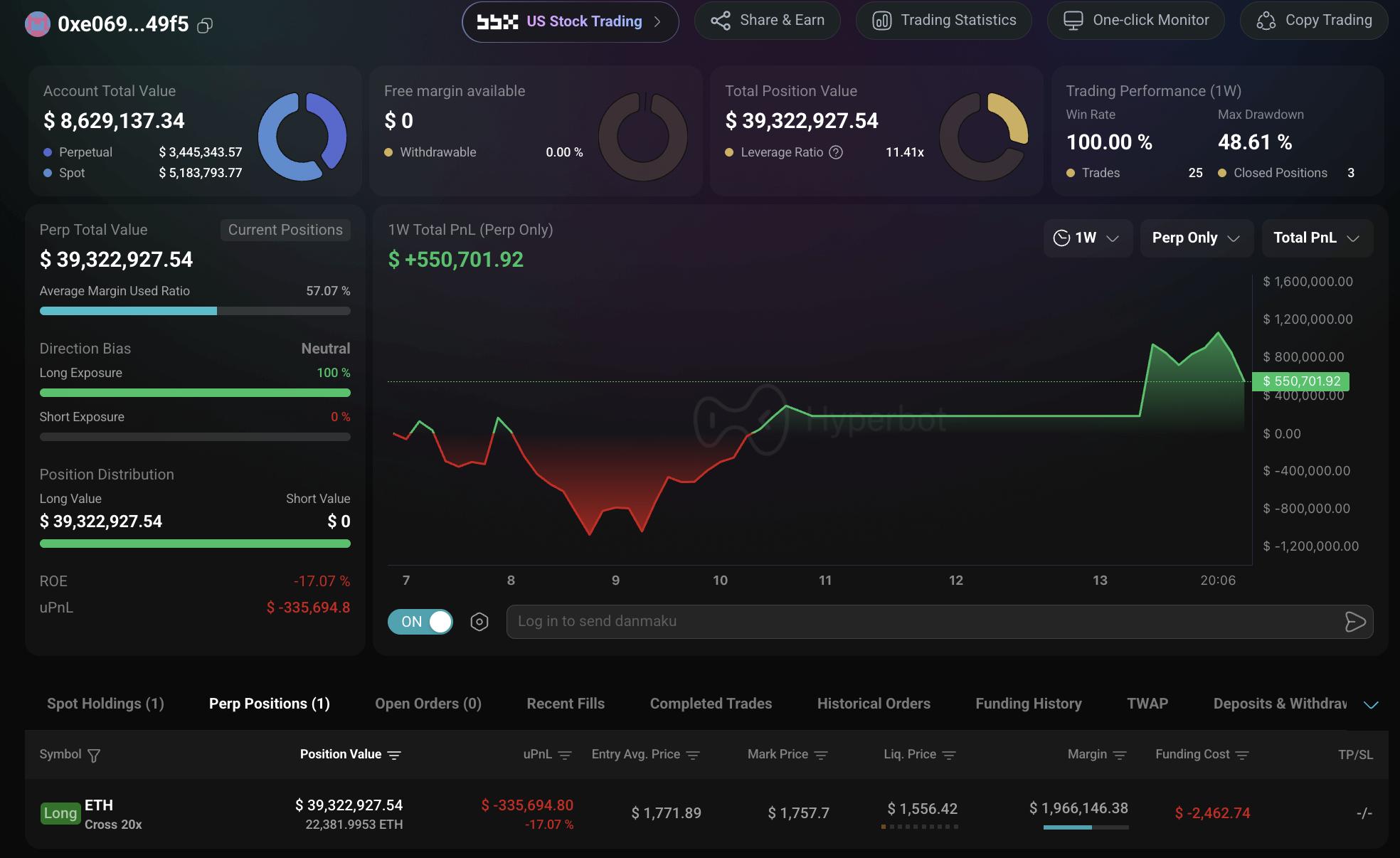Viewport: 1400px width, 858px height.
Task: Sort by Liq. Price column icon
Action: 948,755
